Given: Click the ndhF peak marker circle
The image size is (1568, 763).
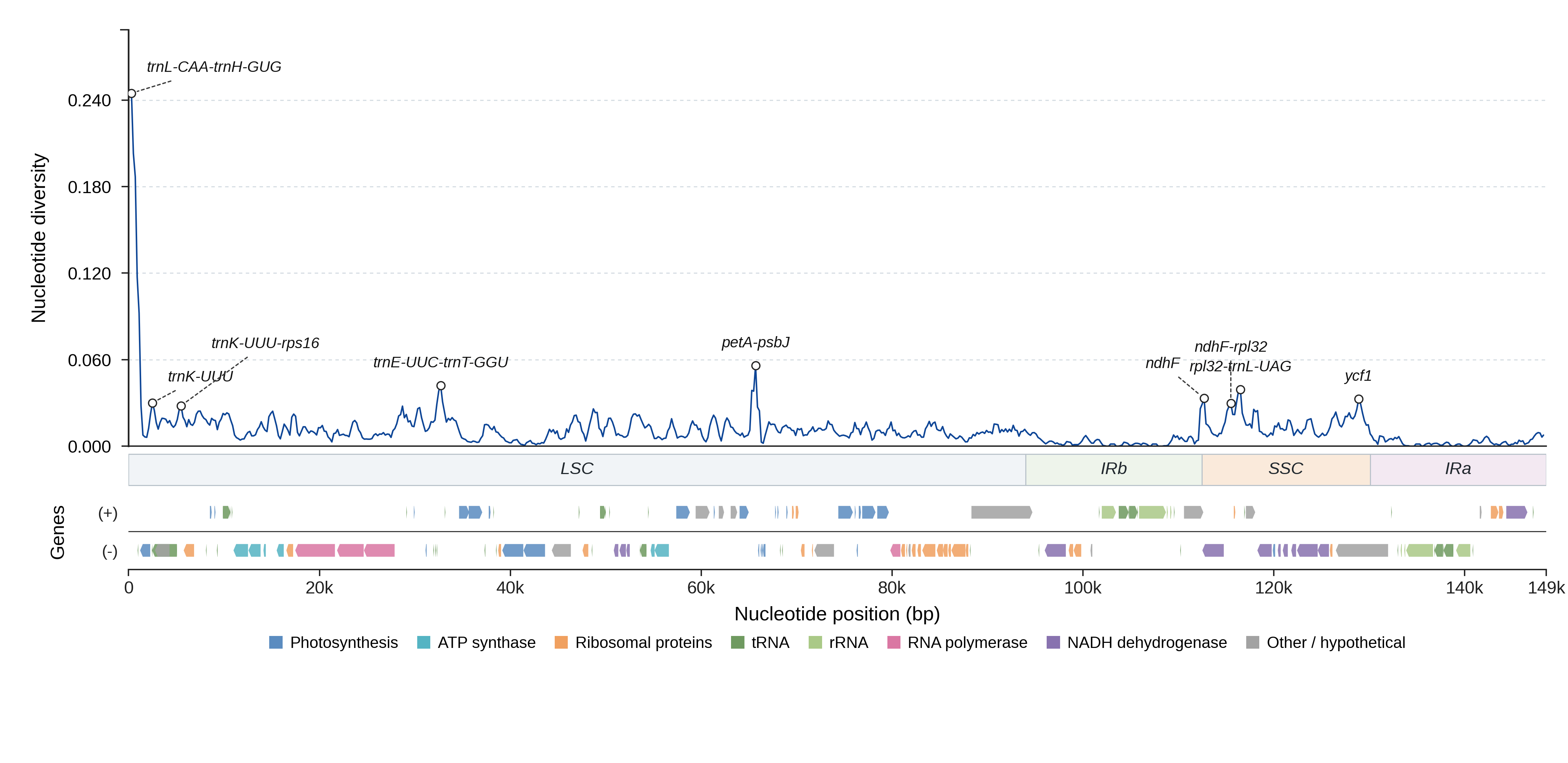Looking at the screenshot, I should (x=1204, y=399).
